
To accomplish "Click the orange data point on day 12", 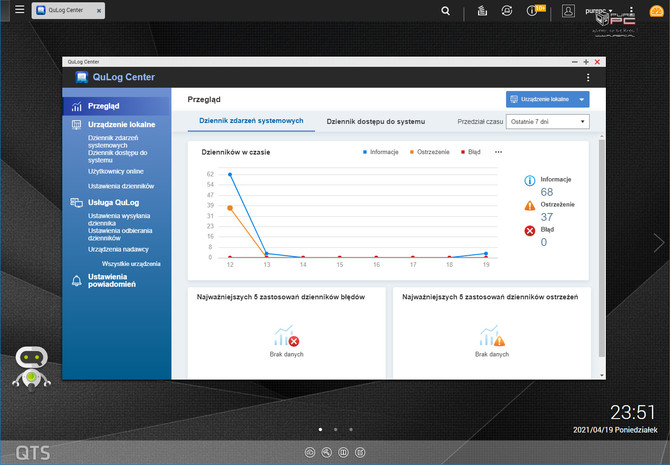I will point(230,208).
